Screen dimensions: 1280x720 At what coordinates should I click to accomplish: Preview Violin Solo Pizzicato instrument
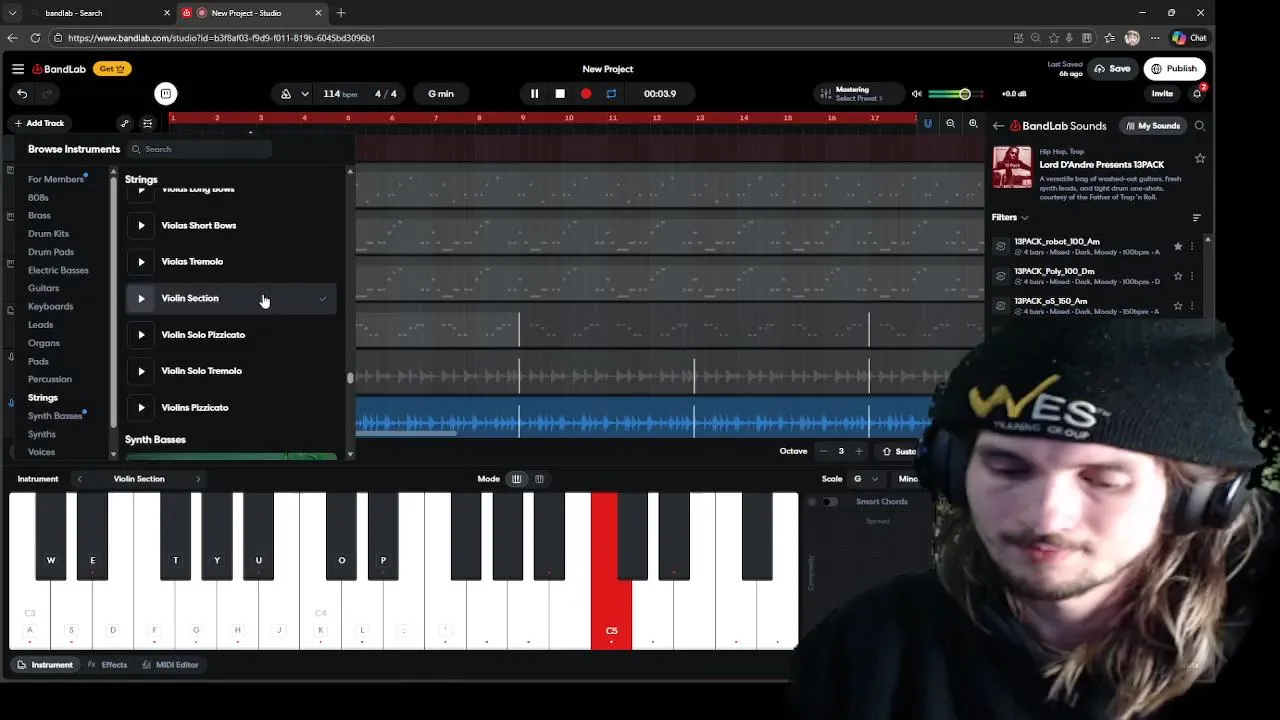click(x=141, y=335)
